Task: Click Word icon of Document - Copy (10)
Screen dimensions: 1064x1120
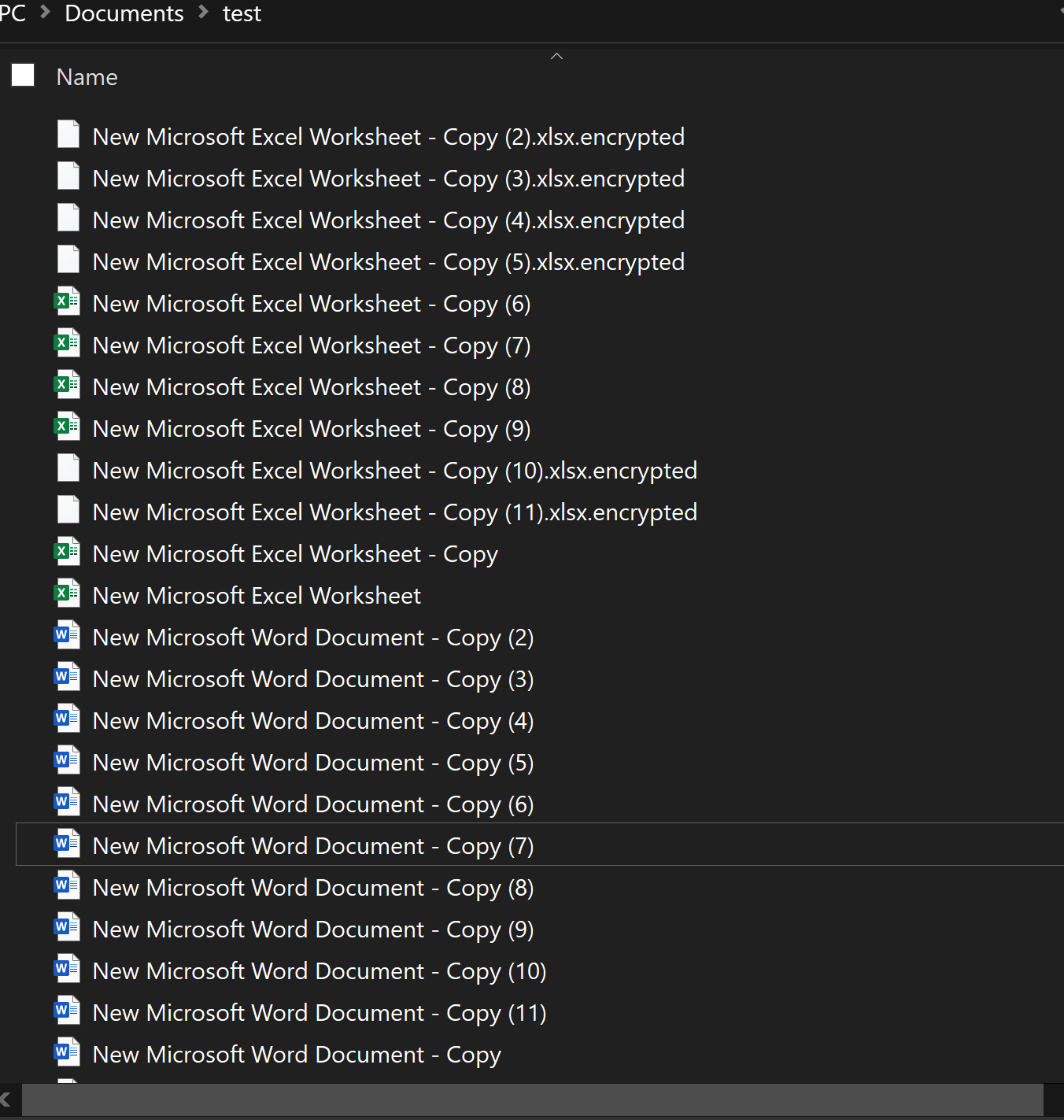Action: pos(67,969)
